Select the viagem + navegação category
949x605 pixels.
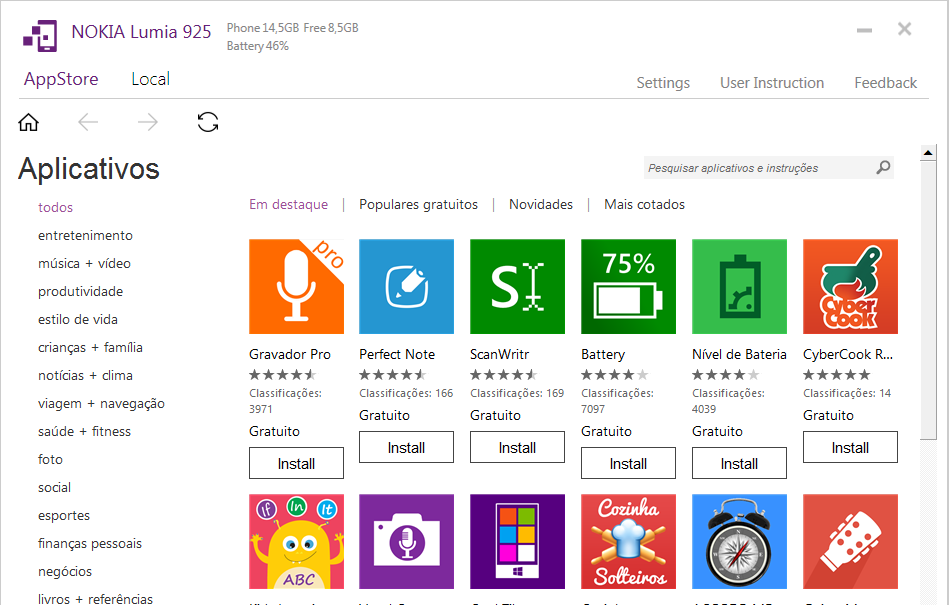tap(101, 404)
